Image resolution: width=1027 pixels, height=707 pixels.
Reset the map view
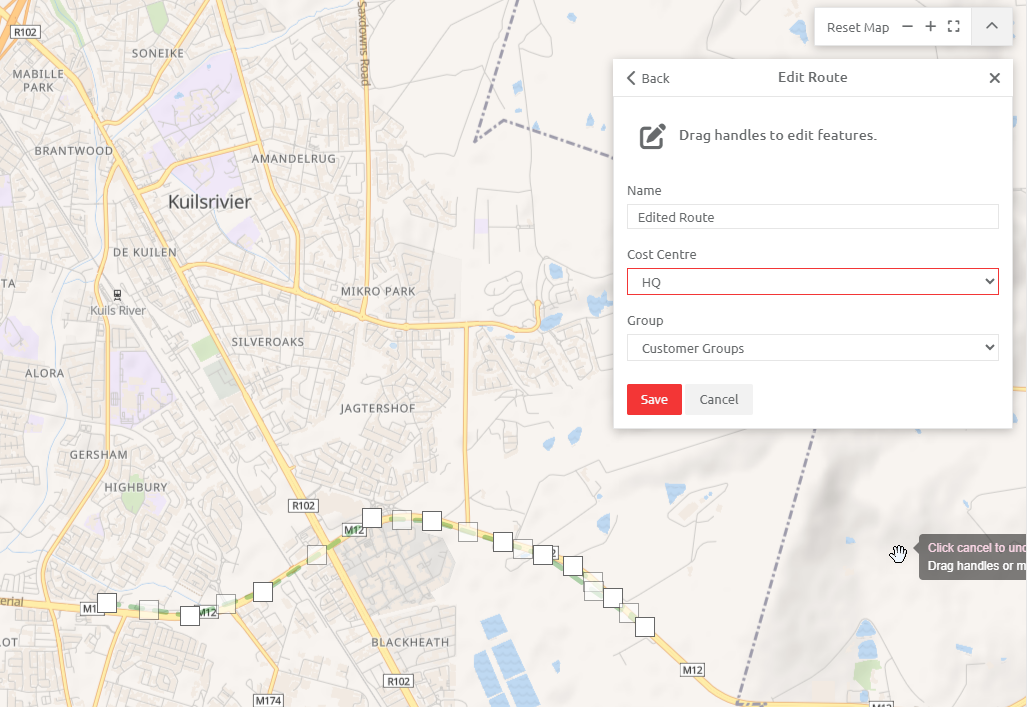(x=858, y=27)
